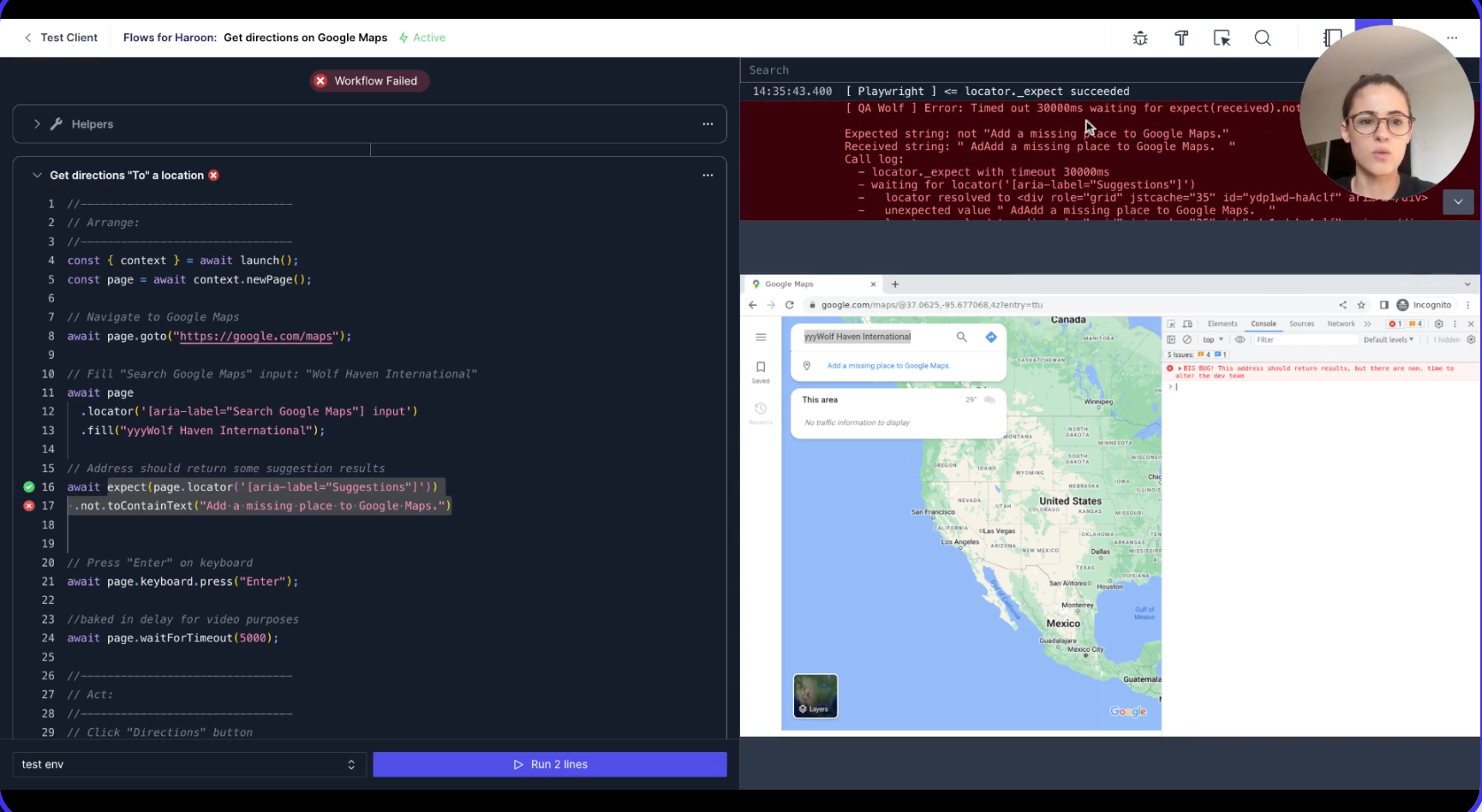Screen dimensions: 1482x812
Task: Click the Add a missing place link
Action: (888, 366)
